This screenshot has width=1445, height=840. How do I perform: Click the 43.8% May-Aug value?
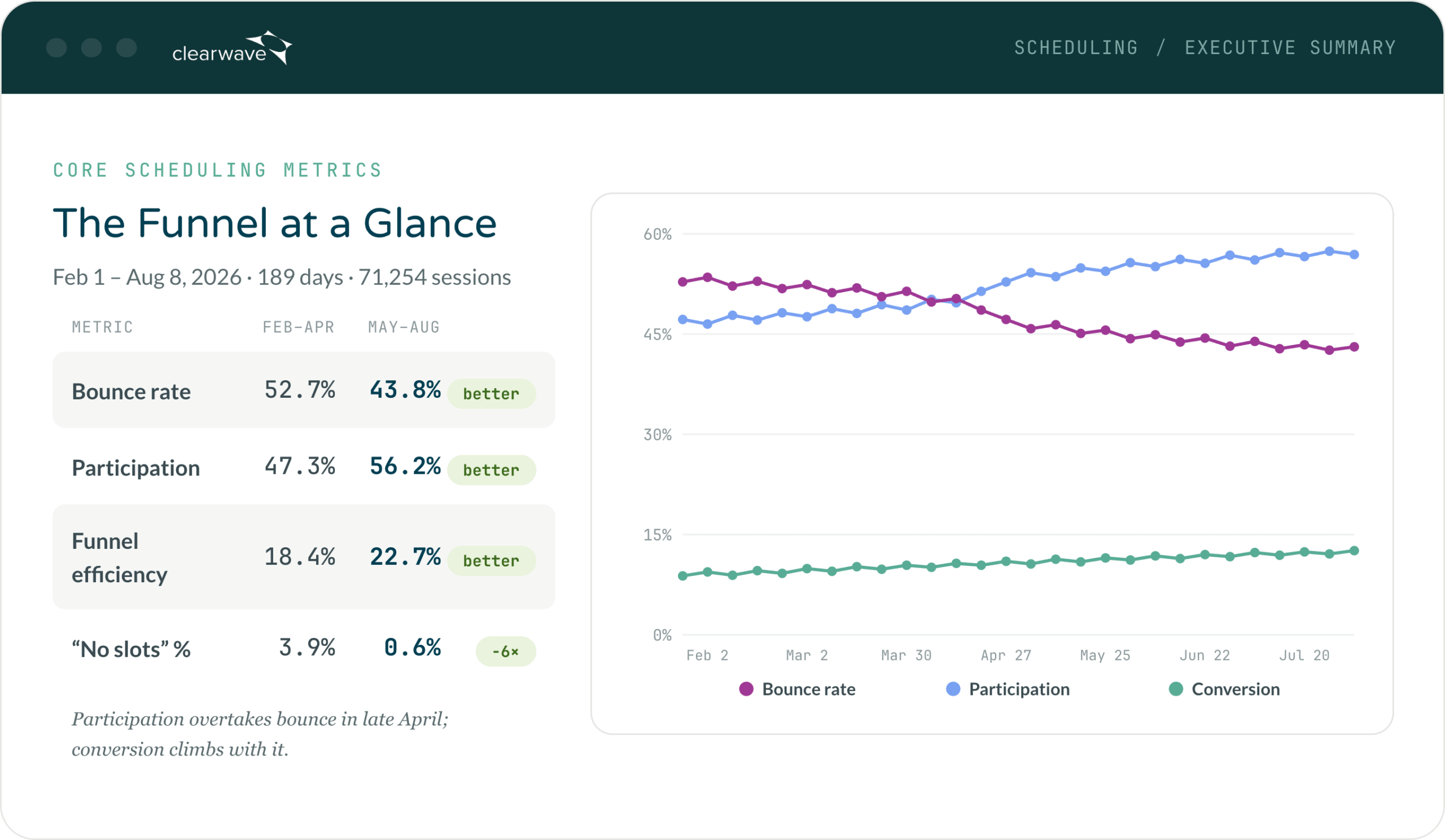(x=405, y=390)
